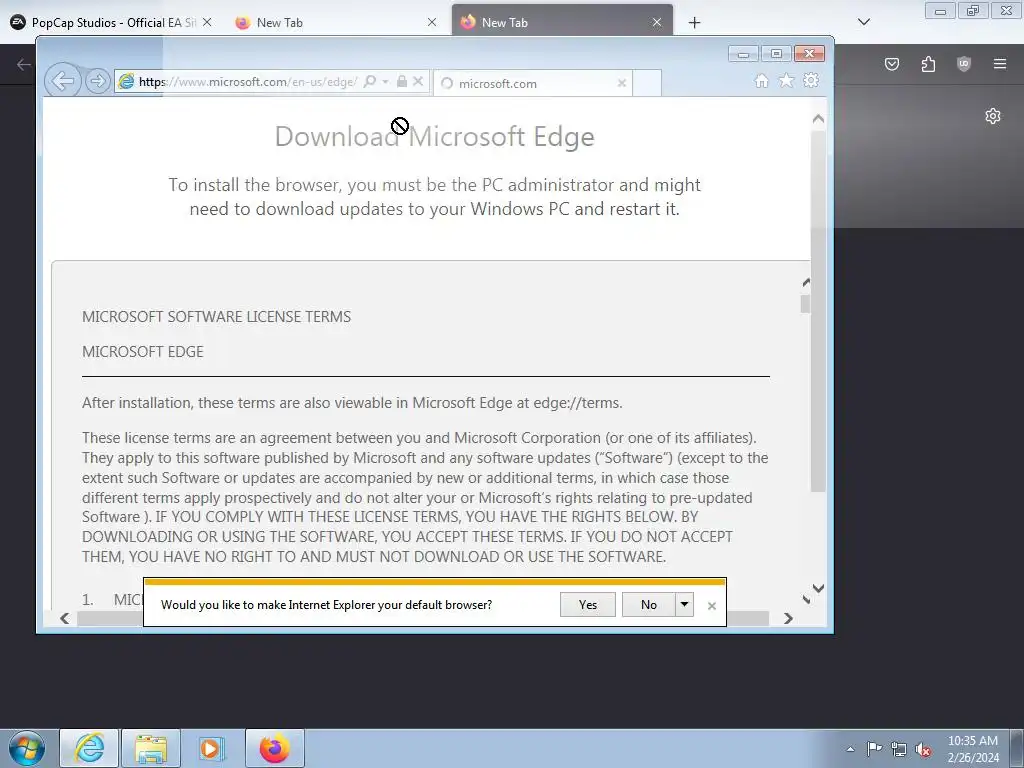Open taskbar clock 10:35 AM
This screenshot has height=768, width=1024.
click(x=973, y=749)
